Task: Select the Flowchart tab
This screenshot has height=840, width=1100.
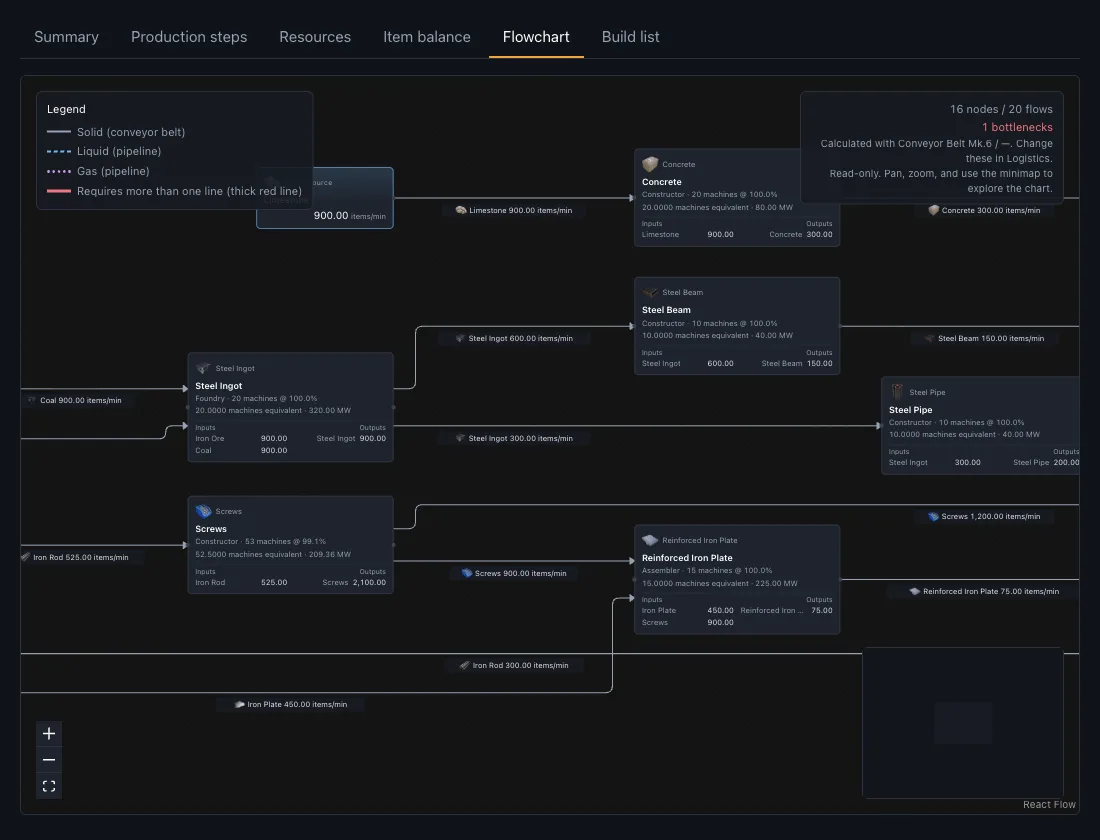Action: click(536, 36)
